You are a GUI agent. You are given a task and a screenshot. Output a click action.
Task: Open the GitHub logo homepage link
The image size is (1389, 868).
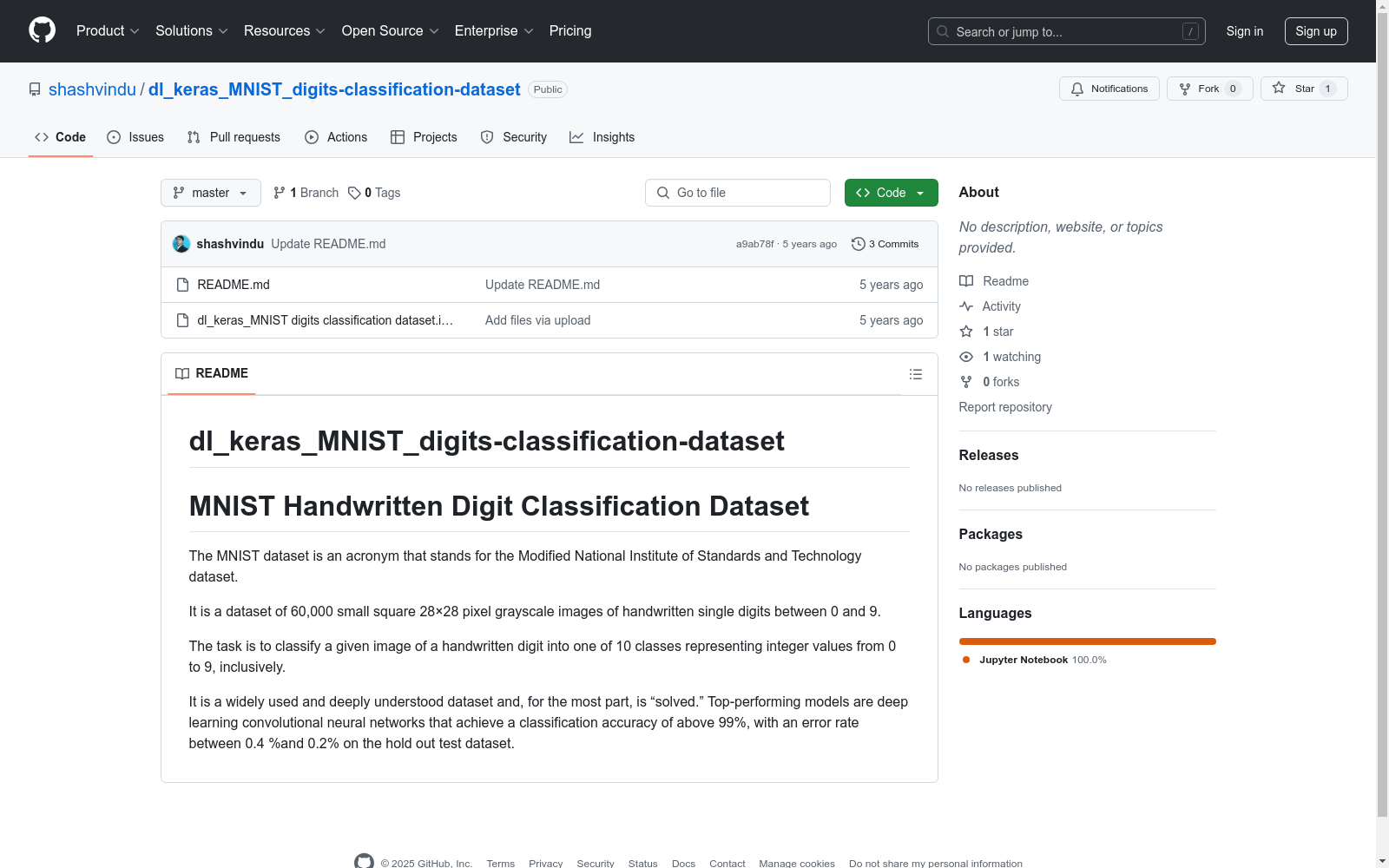pos(42,30)
